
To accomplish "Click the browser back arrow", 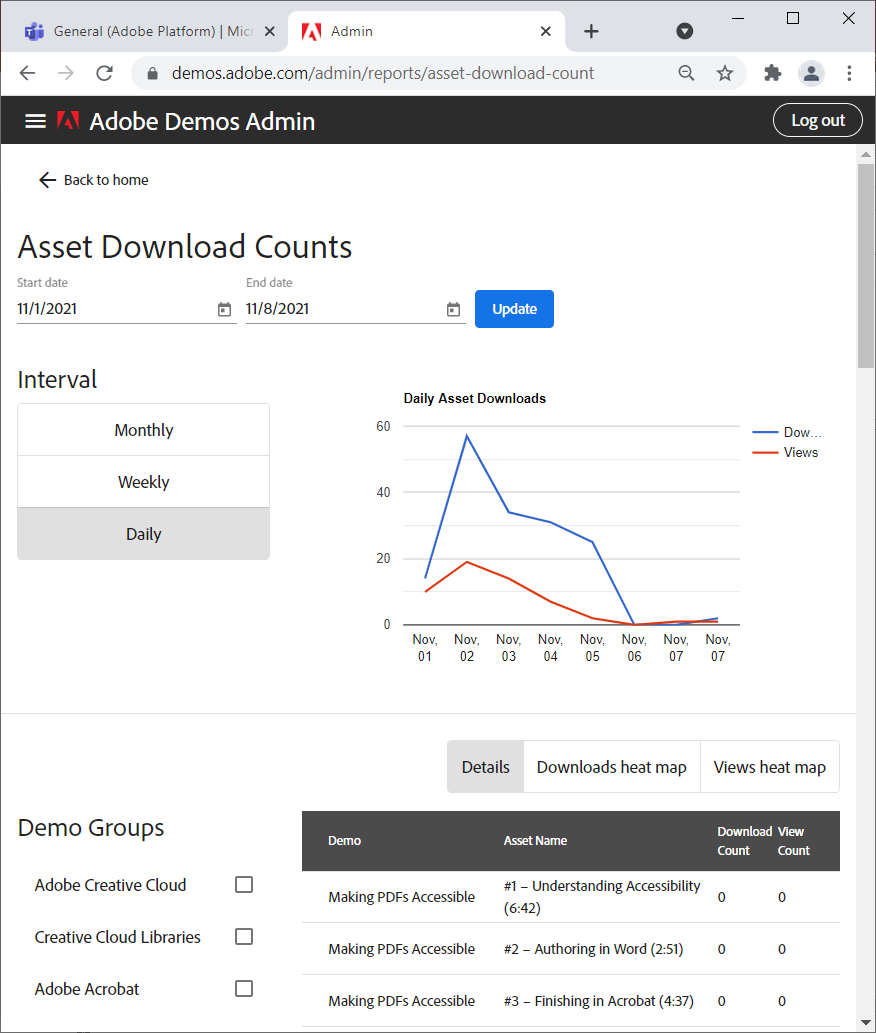I will tap(28, 73).
